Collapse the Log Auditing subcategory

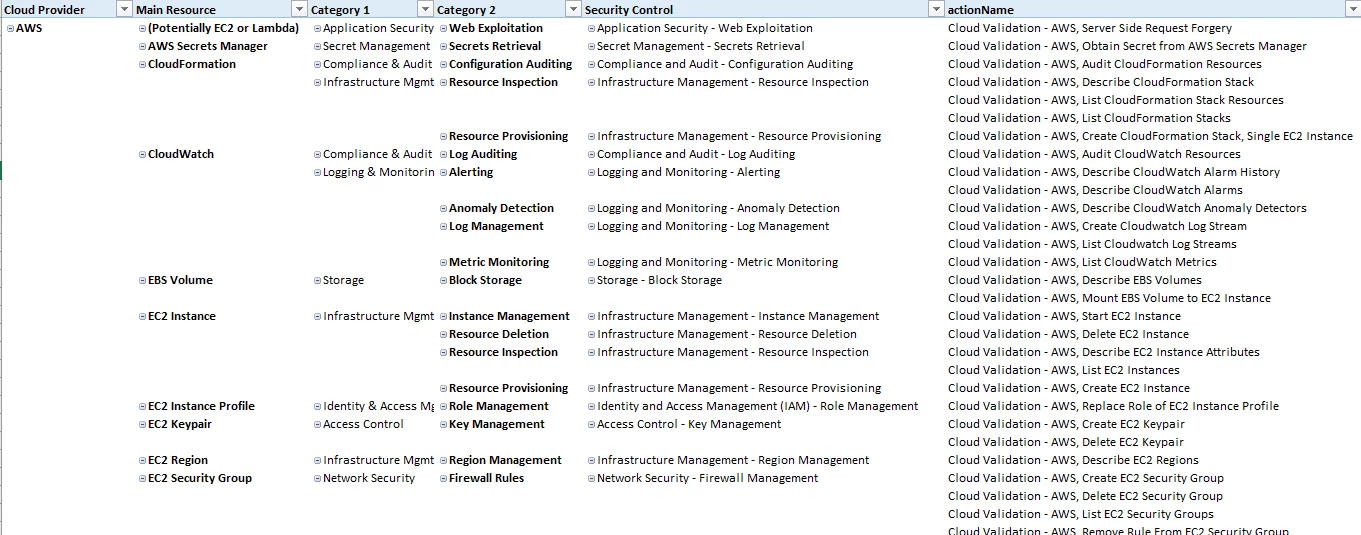coord(443,155)
